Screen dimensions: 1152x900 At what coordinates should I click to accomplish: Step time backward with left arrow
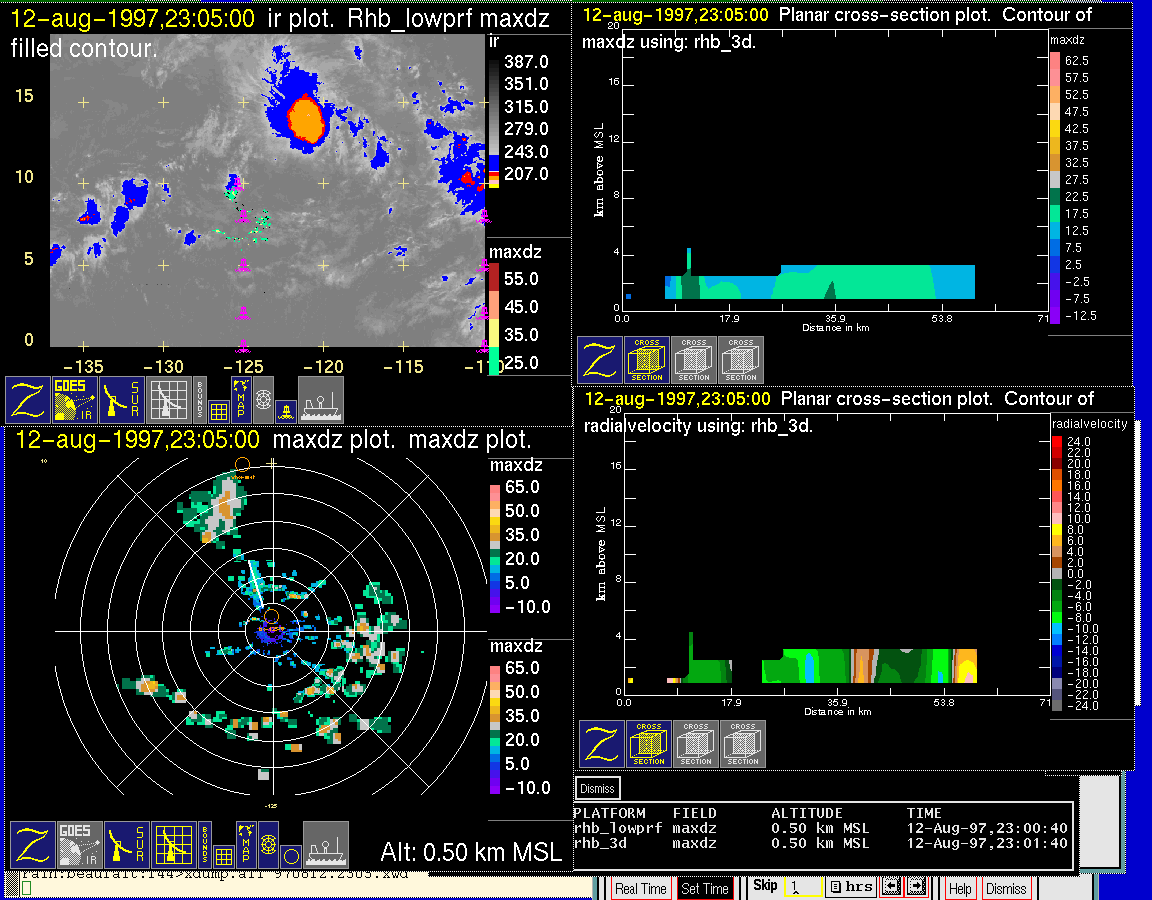(x=893, y=887)
